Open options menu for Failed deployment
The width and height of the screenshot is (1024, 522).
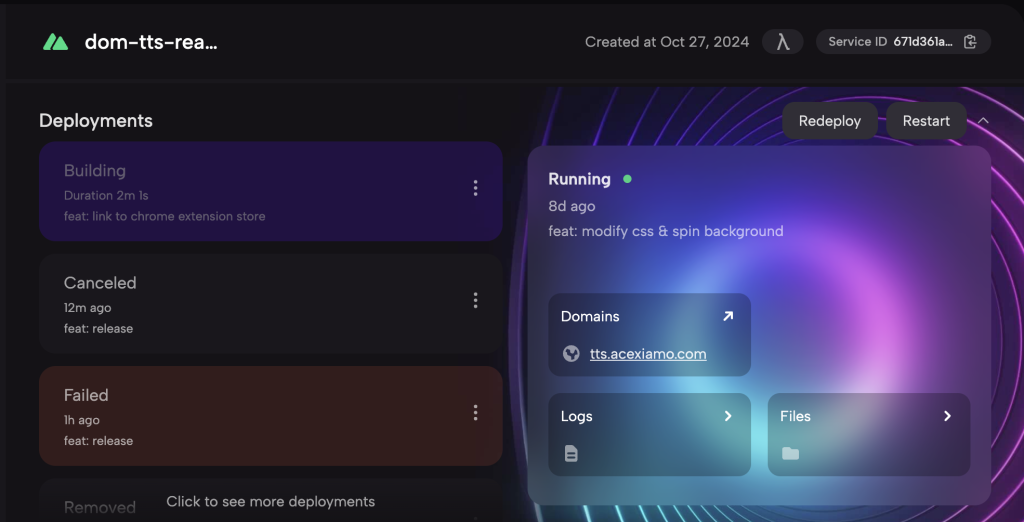(475, 412)
